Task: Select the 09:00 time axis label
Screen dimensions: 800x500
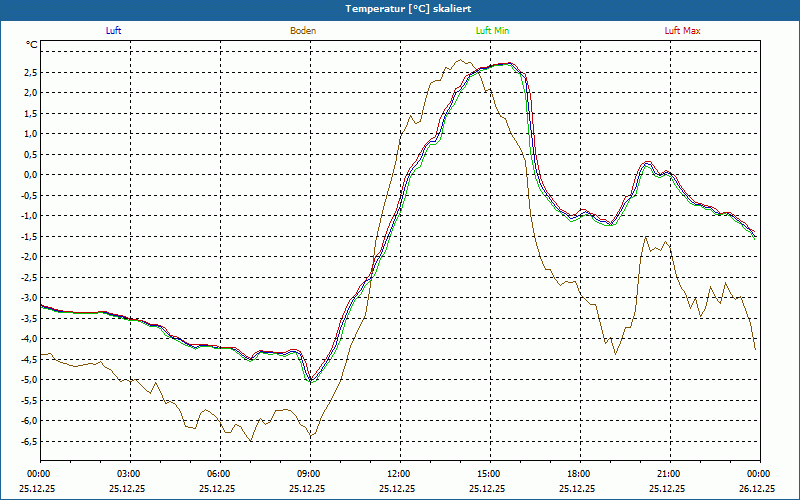Action: click(x=308, y=474)
